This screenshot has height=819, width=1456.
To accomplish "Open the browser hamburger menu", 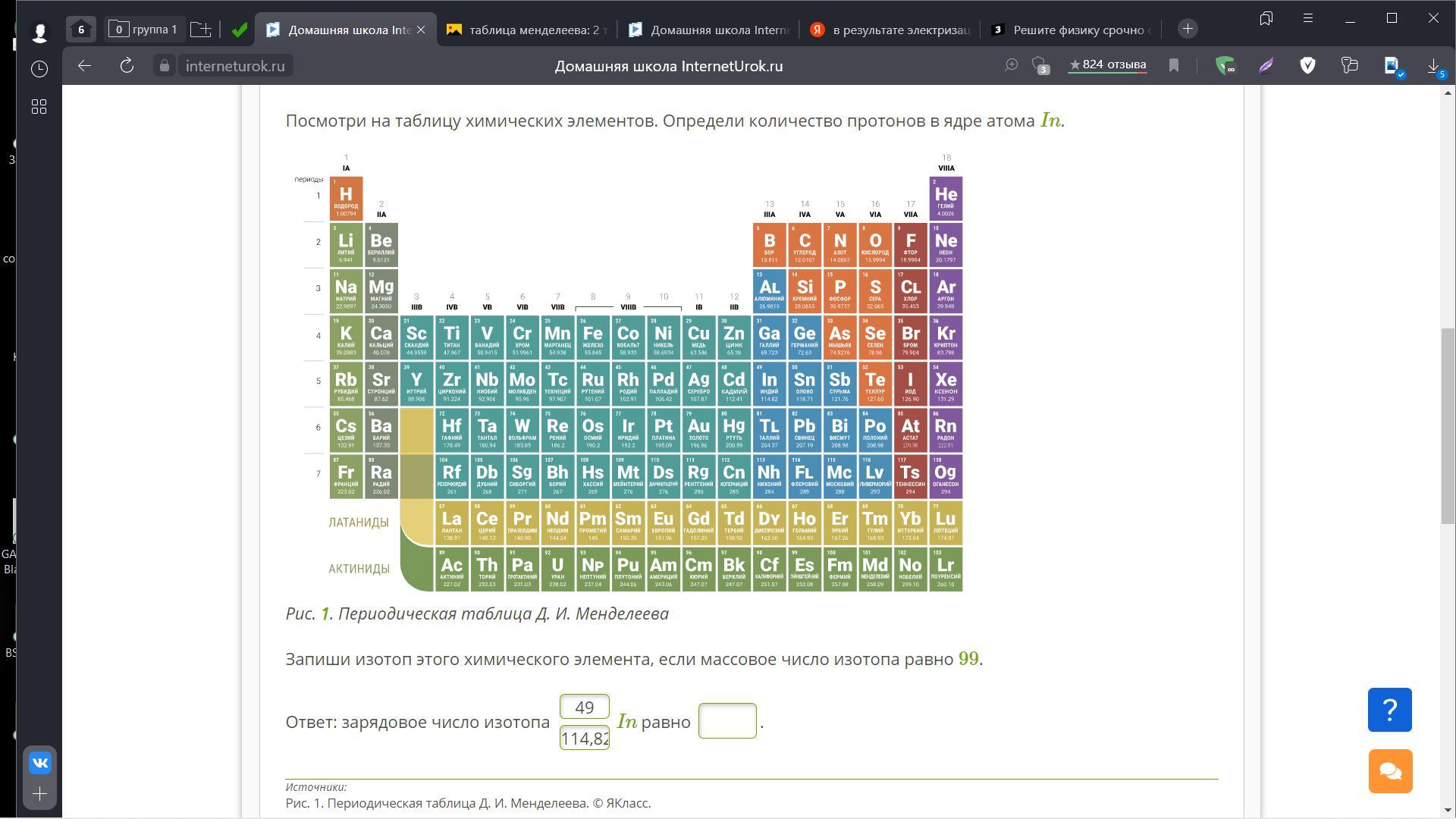I will pos(1308,18).
